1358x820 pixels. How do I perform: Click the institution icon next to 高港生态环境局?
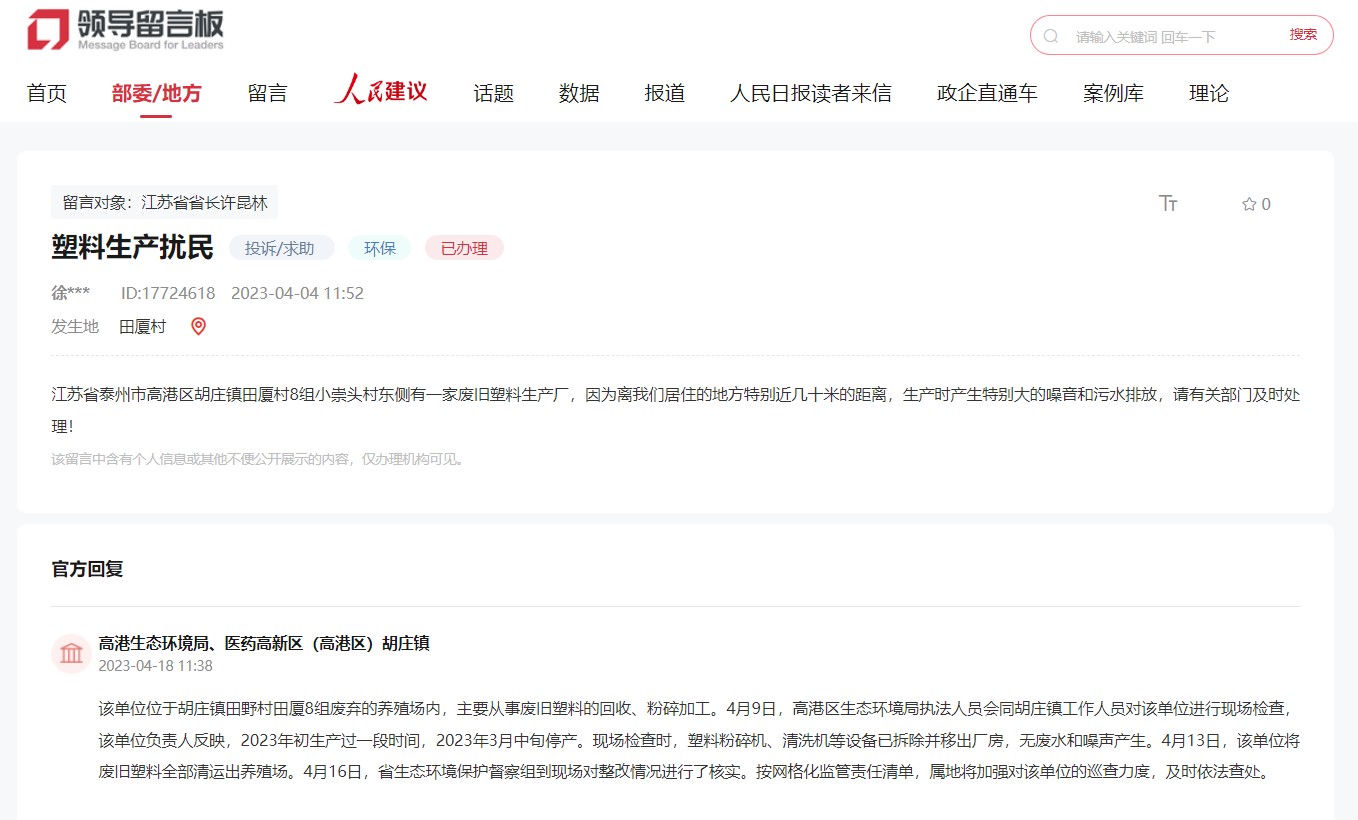click(70, 654)
